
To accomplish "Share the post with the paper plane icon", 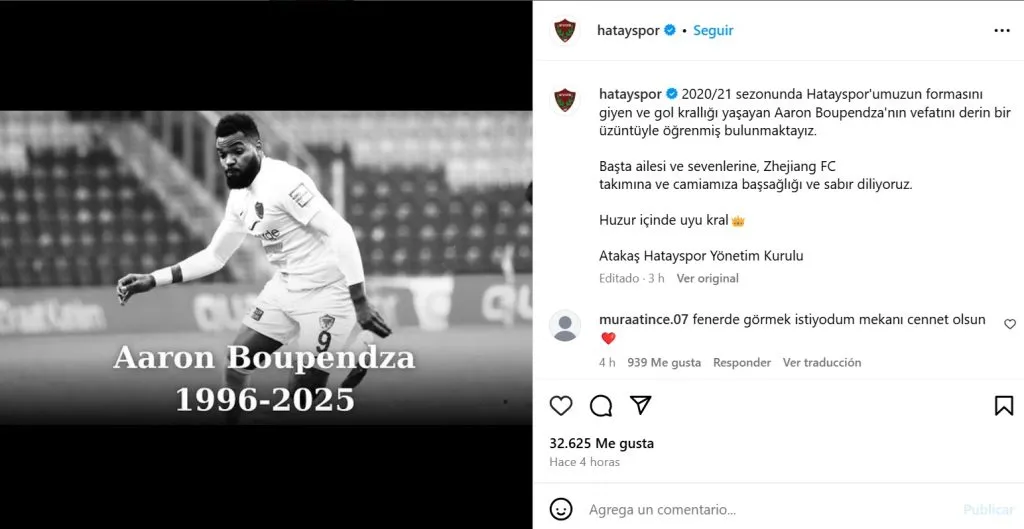I will (641, 405).
